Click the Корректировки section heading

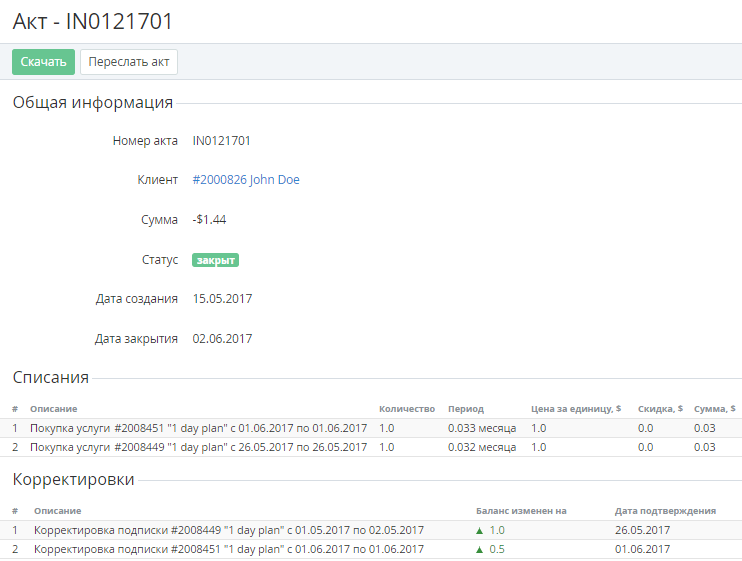coord(73,479)
